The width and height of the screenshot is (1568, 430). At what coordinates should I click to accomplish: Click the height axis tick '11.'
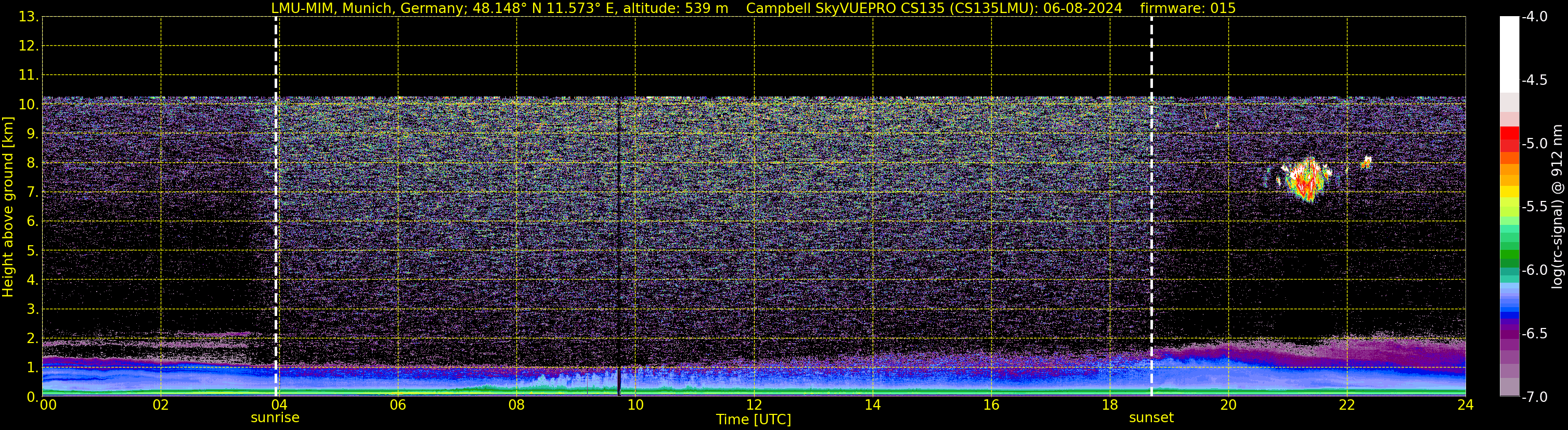point(28,75)
